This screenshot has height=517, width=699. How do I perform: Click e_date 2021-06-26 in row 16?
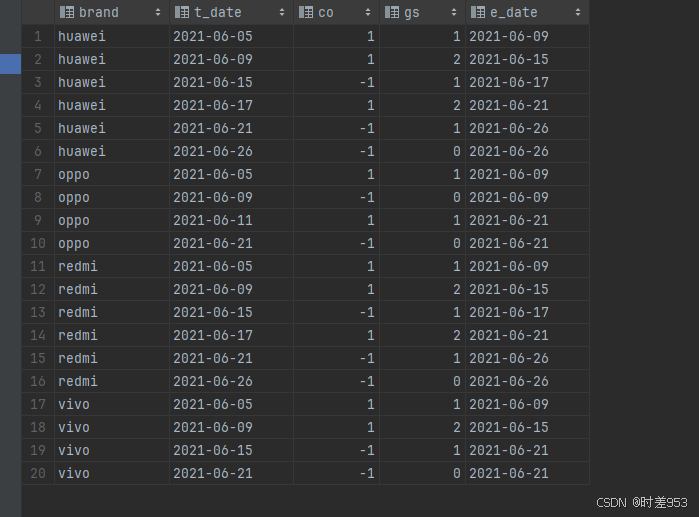click(x=527, y=381)
